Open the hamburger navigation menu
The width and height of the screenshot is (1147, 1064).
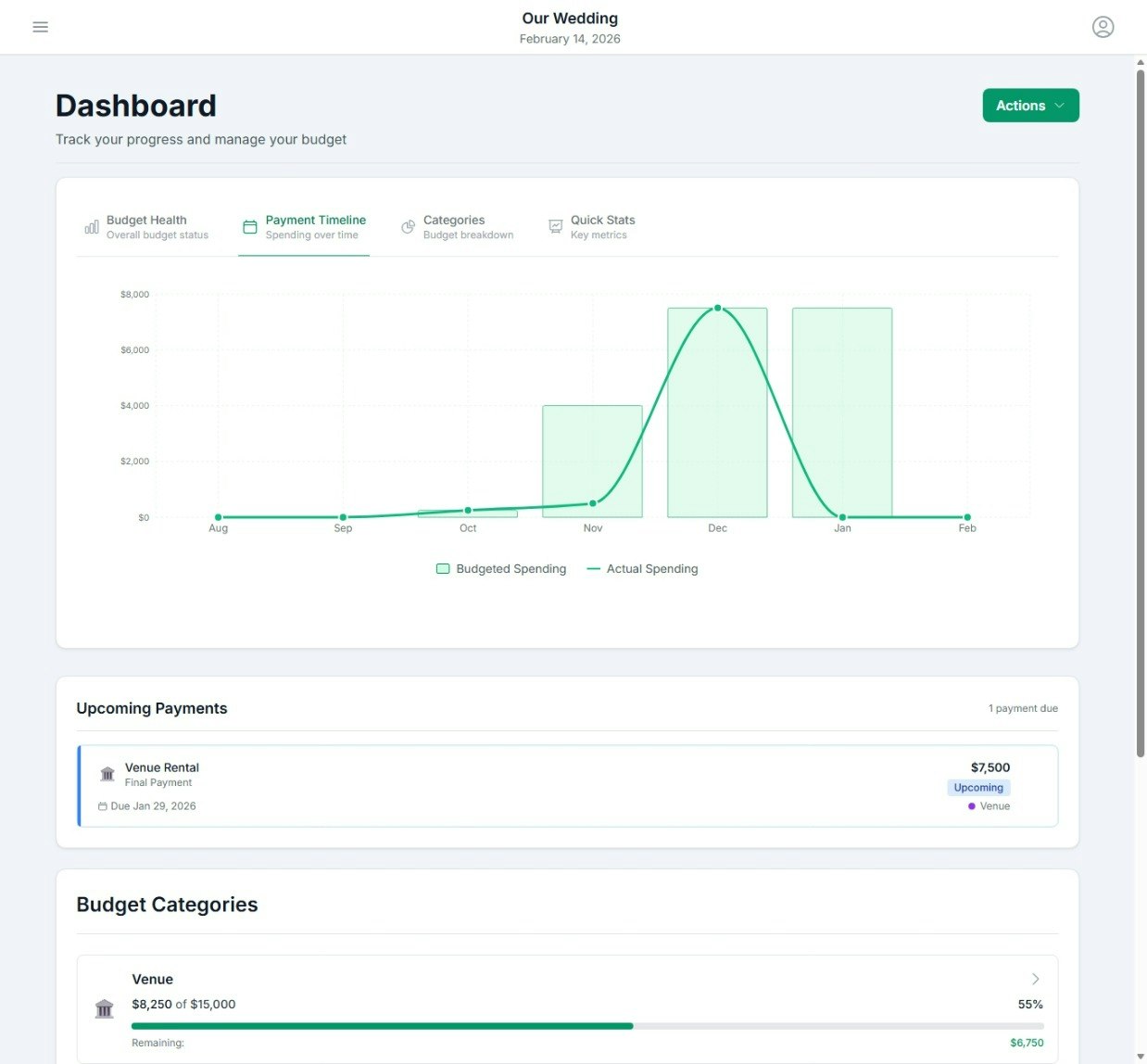coord(40,27)
